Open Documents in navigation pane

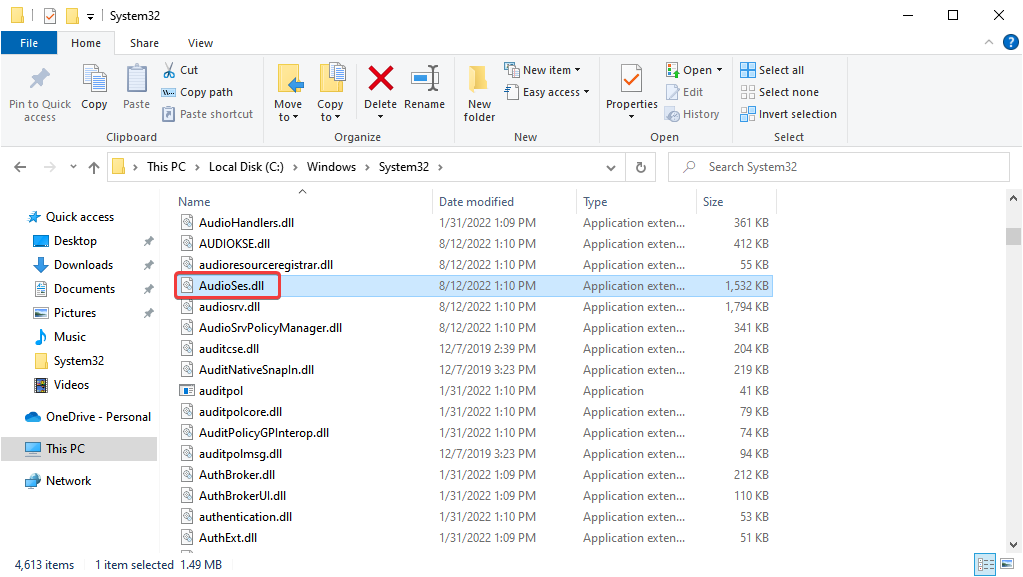[84, 289]
